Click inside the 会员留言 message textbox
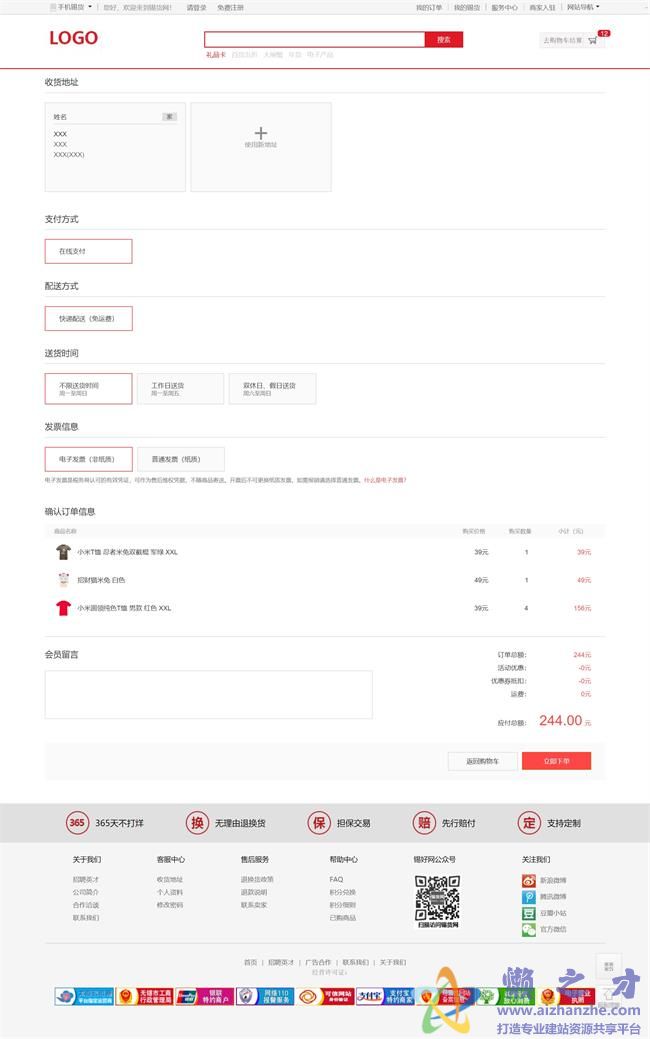650x1039 pixels. (208, 694)
